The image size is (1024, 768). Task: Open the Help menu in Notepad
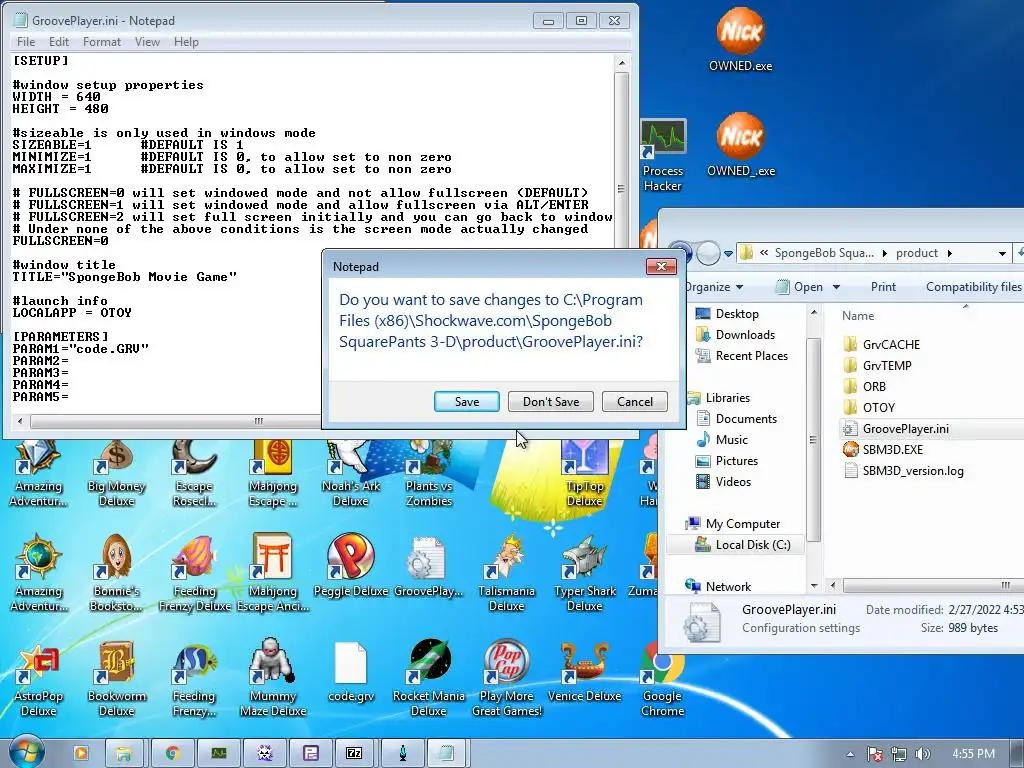click(x=186, y=42)
